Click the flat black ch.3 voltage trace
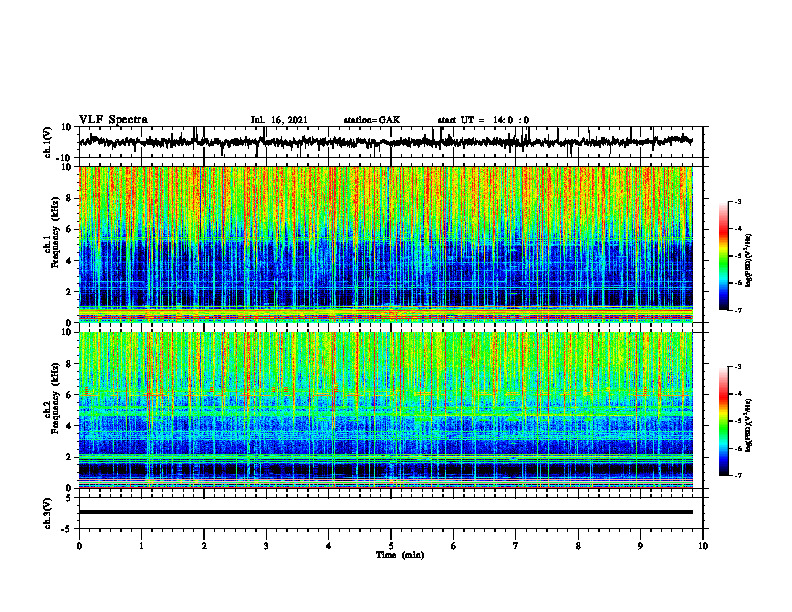Viewport: 792px width, 612px height. (x=386, y=512)
